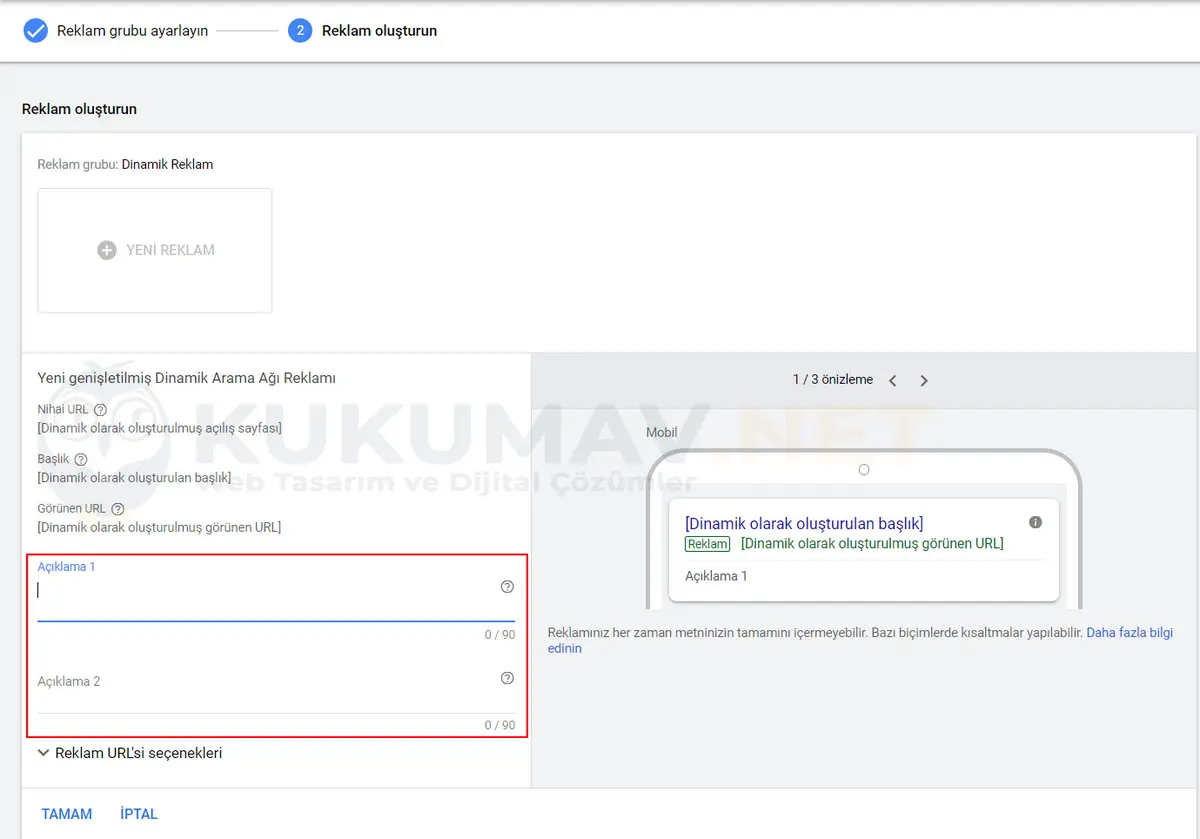Select the 'Reklam oluşturun' step label
Viewport: 1200px width, 839px height.
pos(379,31)
